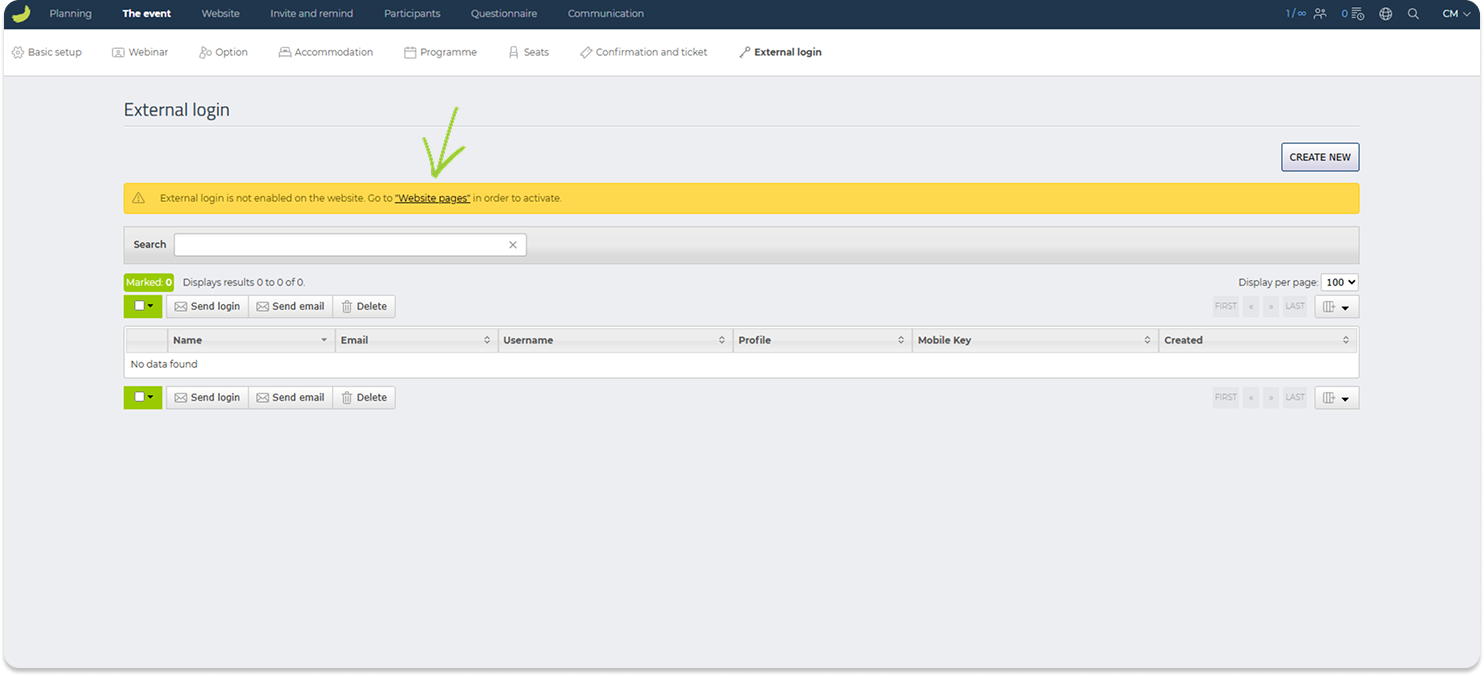
Task: Open the waiting list clock icon
Action: pyautogui.click(x=1358, y=14)
